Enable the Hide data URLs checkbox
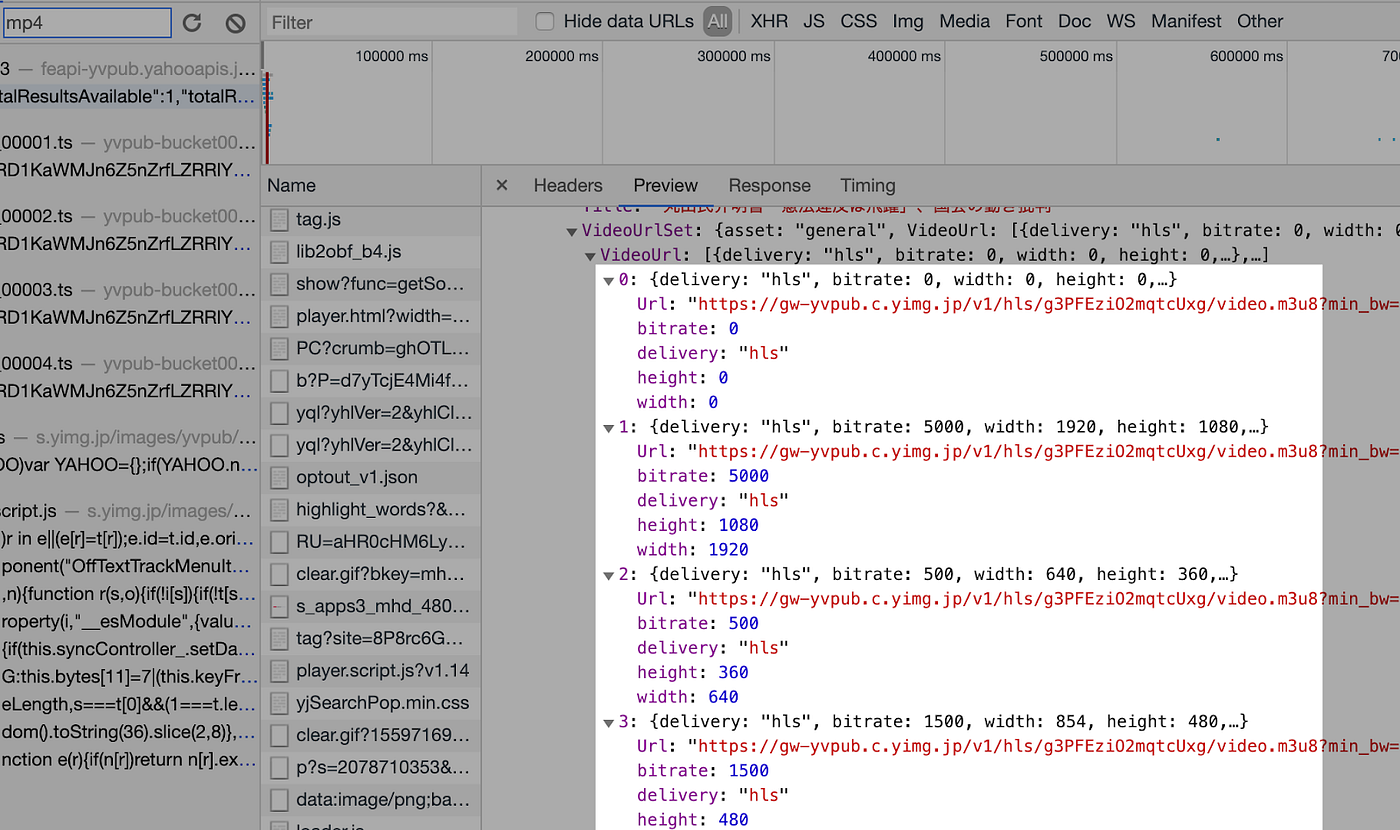Screen dimensions: 1400x830 coord(544,20)
